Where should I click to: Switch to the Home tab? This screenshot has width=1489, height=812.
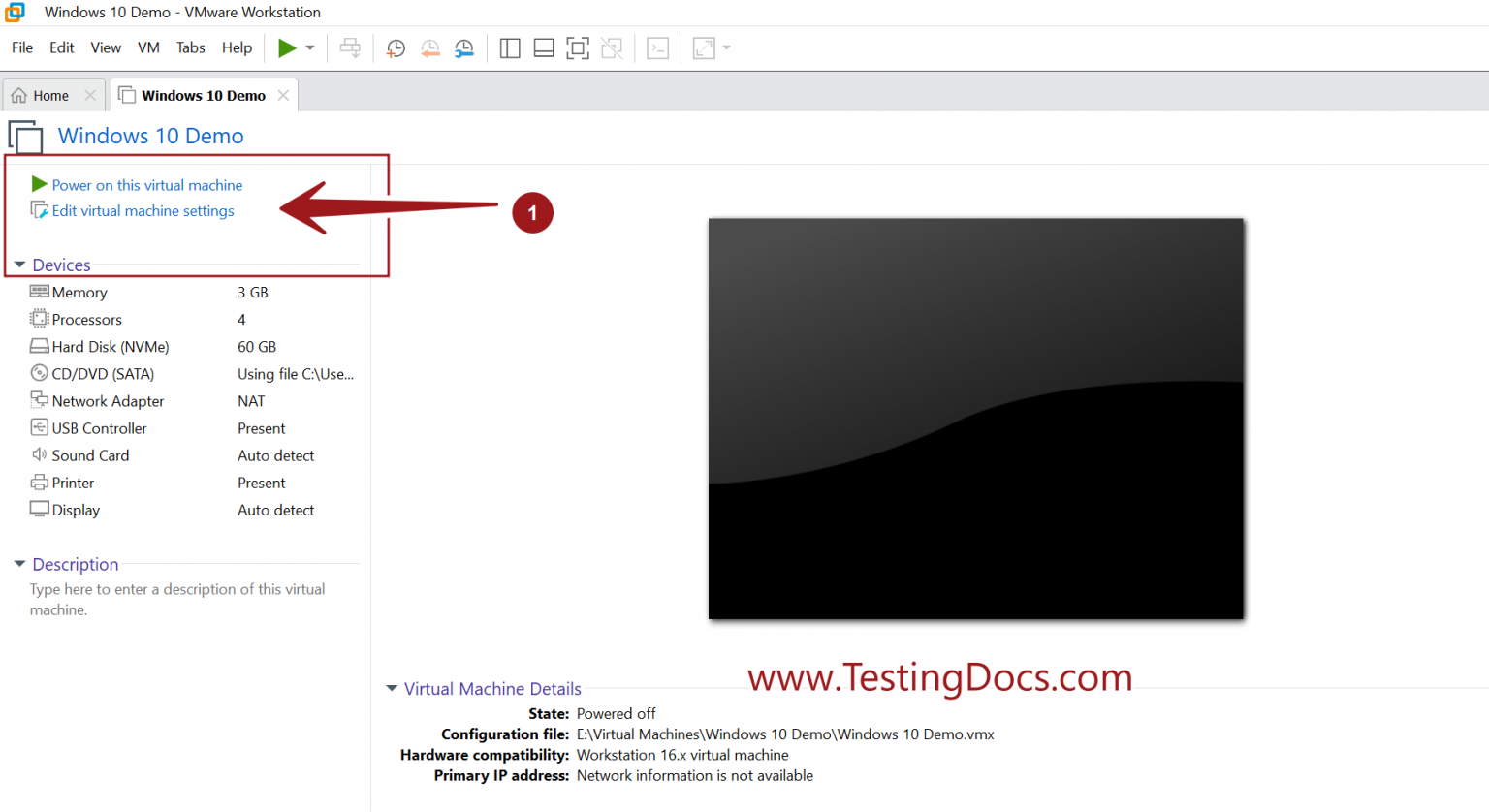(45, 94)
